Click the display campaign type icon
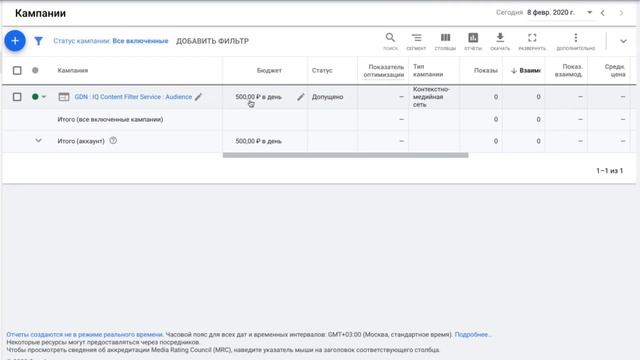The width and height of the screenshot is (640, 360). click(x=64, y=97)
